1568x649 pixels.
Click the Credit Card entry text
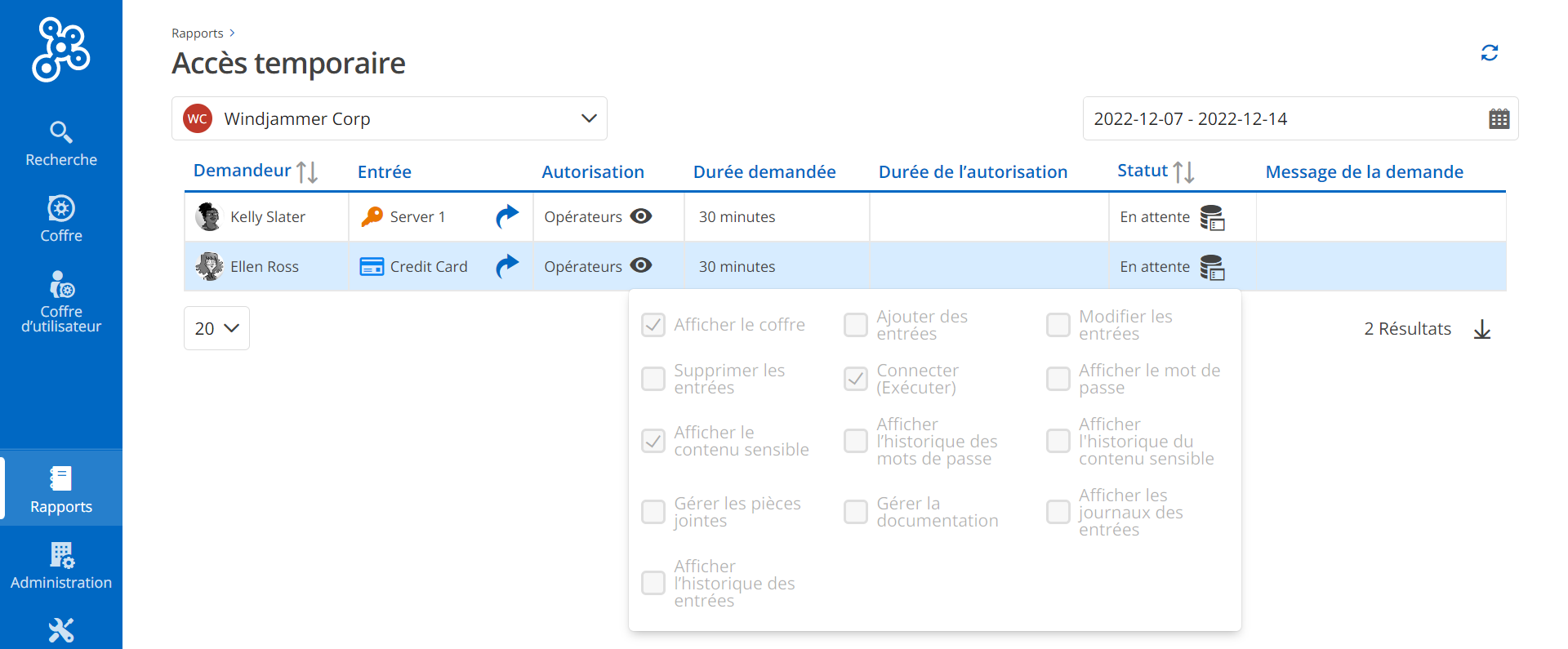point(429,267)
